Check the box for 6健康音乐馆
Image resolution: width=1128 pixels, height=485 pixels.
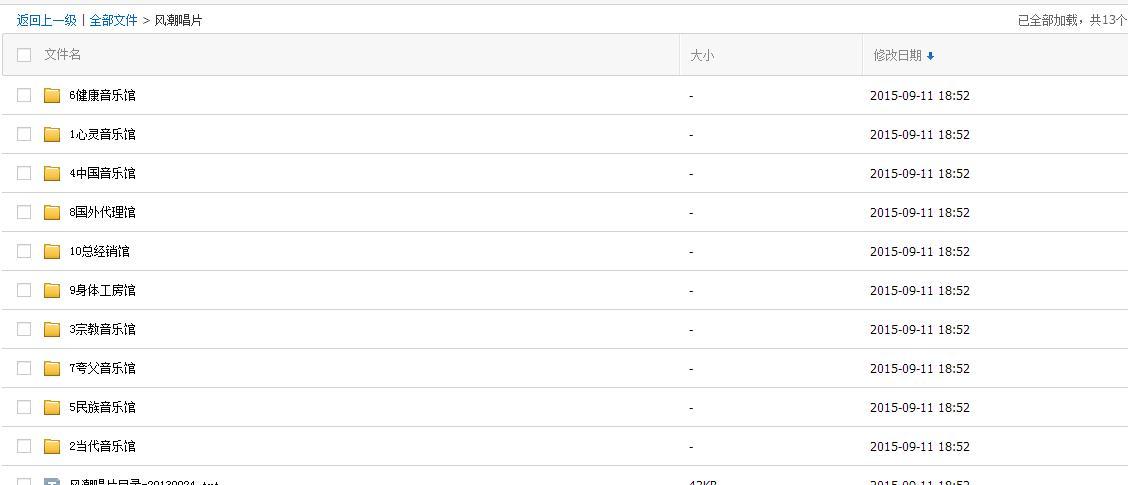pos(24,95)
